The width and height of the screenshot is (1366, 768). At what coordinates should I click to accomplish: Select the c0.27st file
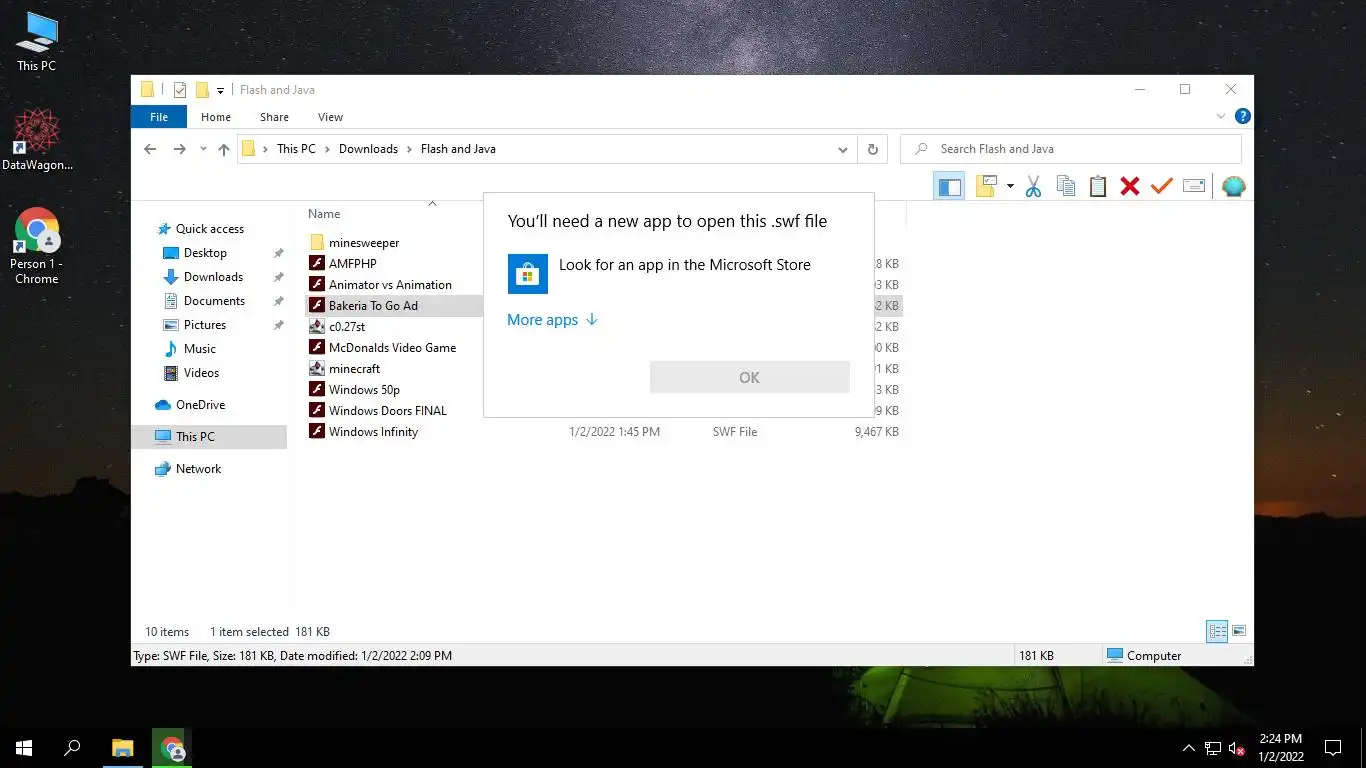coord(347,327)
